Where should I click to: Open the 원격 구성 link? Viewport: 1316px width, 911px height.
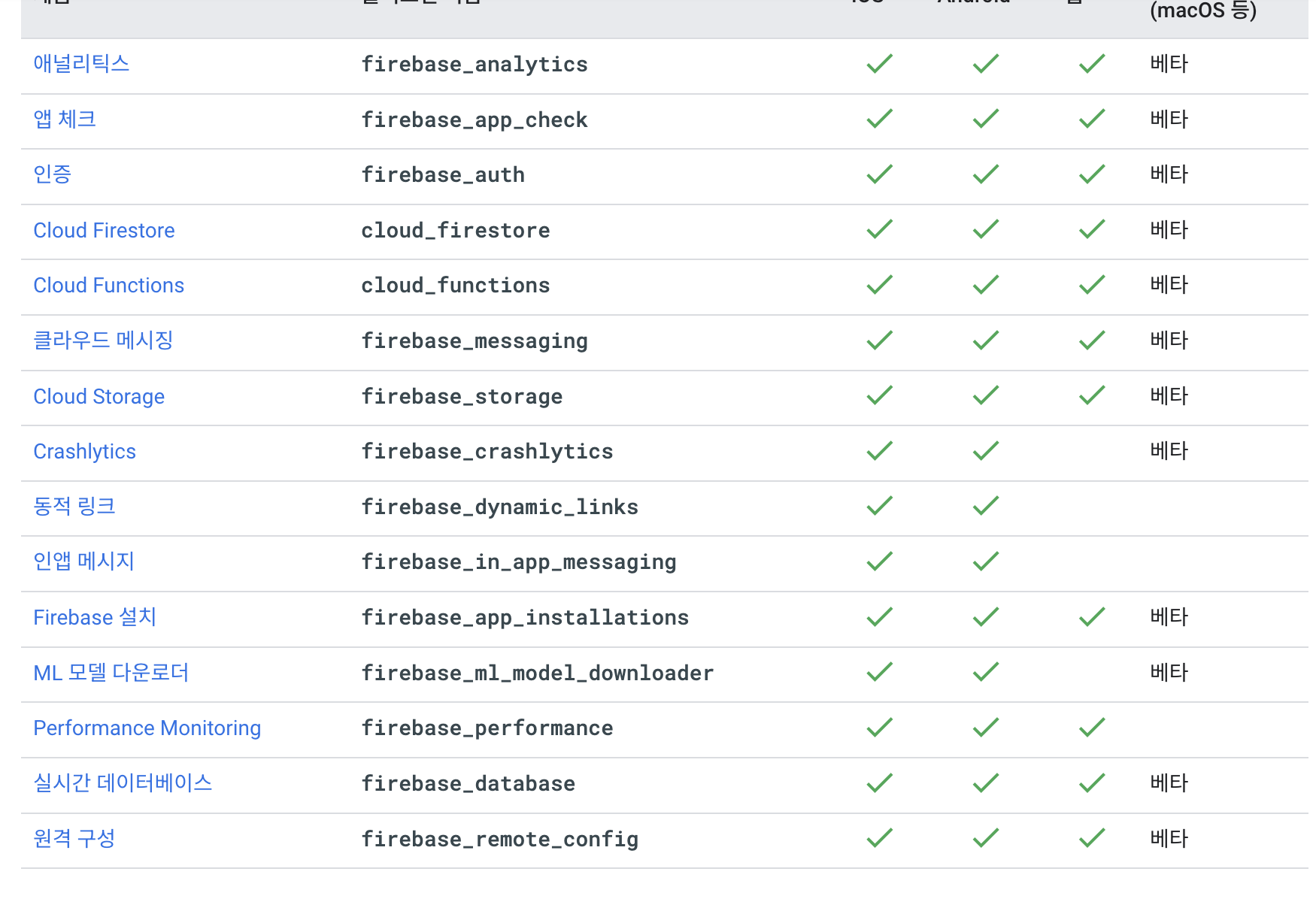(74, 839)
